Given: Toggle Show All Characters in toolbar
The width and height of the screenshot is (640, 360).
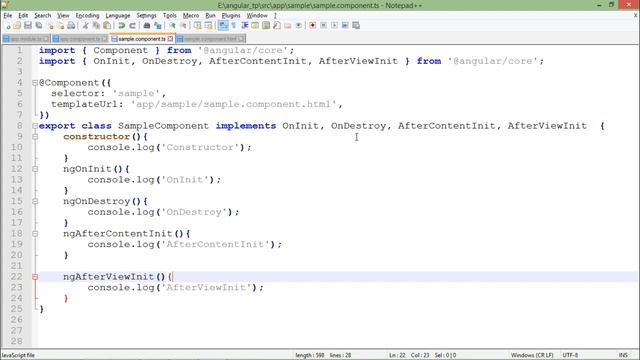Looking at the screenshot, I should [x=233, y=25].
